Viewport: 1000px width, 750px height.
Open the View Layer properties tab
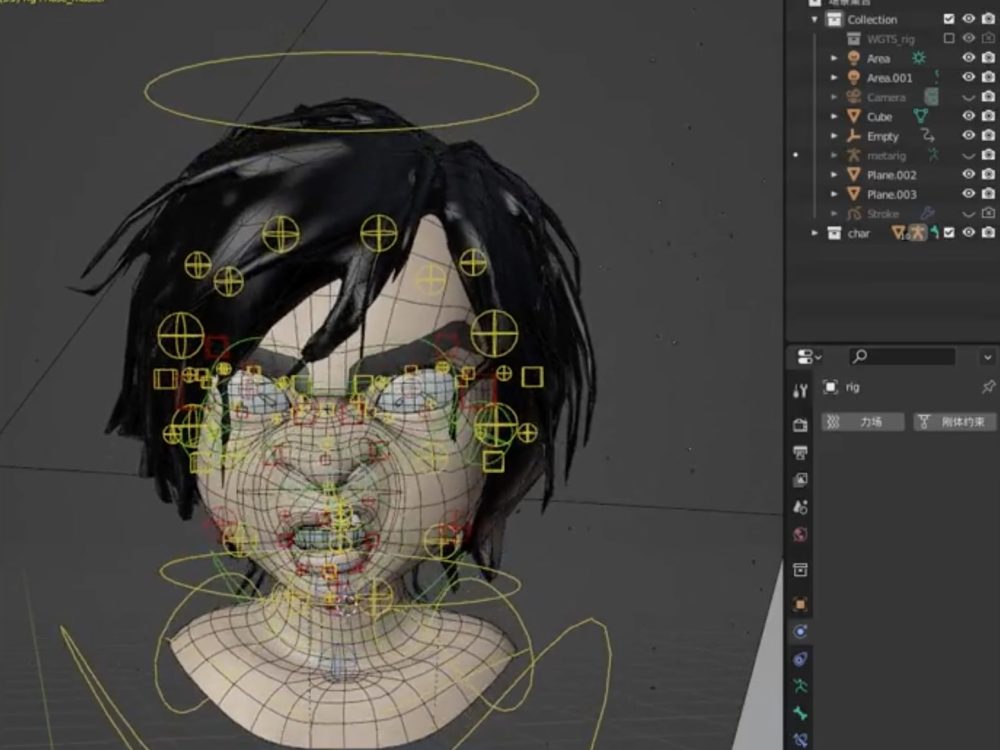800,480
